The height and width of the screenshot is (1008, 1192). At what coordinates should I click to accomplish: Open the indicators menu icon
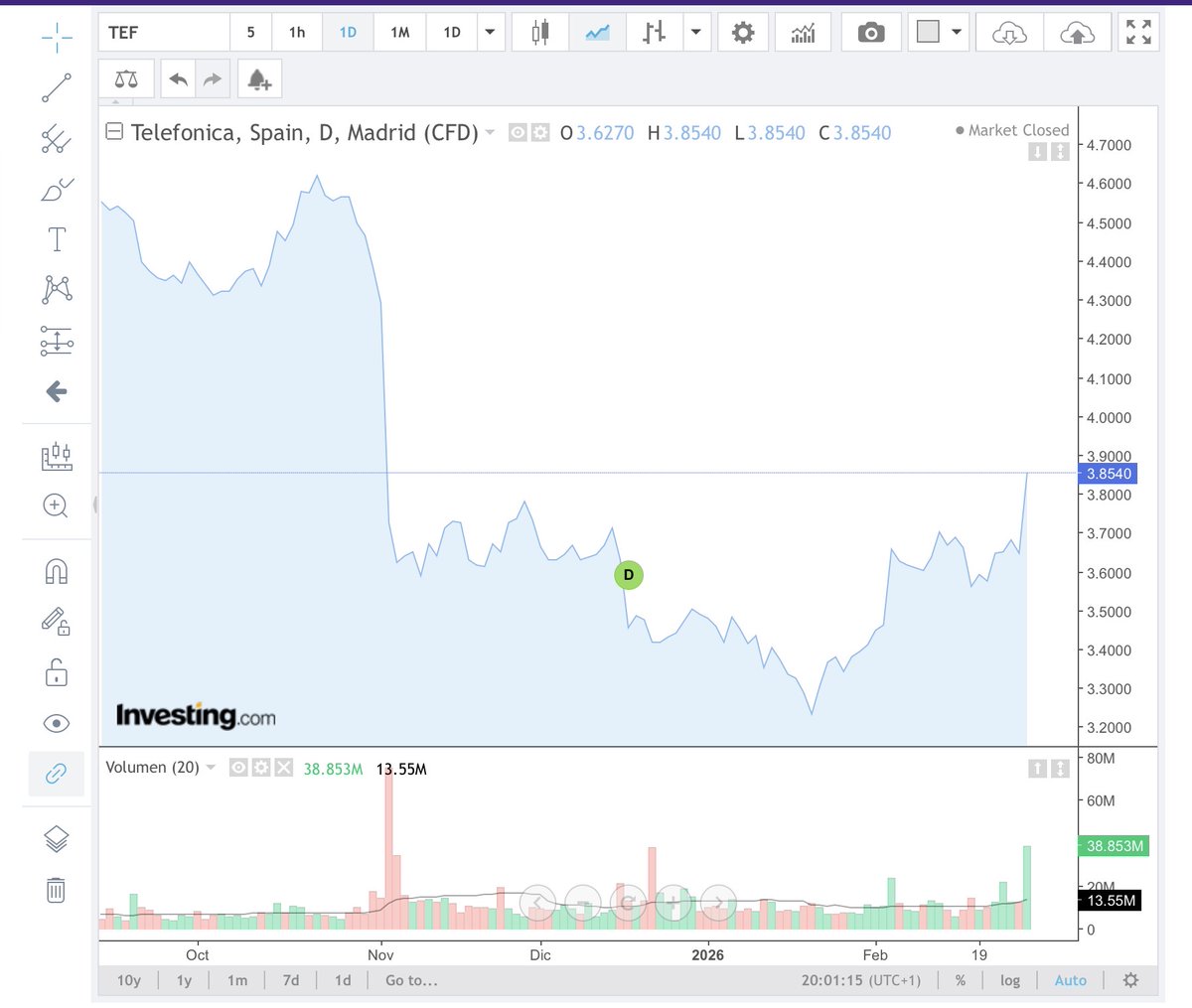point(803,33)
